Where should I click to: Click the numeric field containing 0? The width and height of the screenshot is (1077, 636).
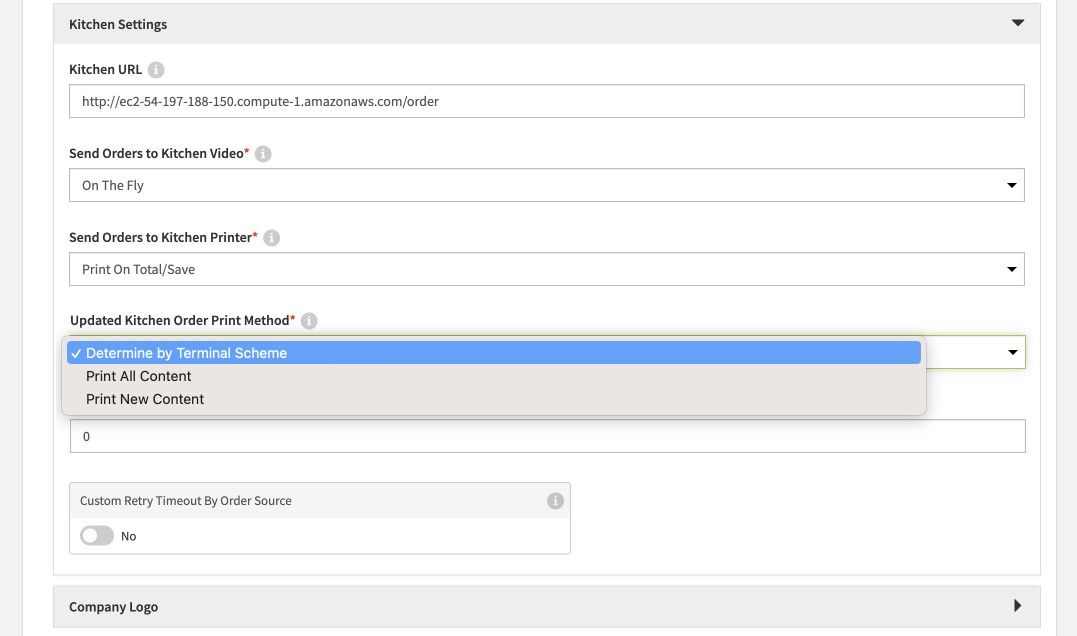pos(546,436)
